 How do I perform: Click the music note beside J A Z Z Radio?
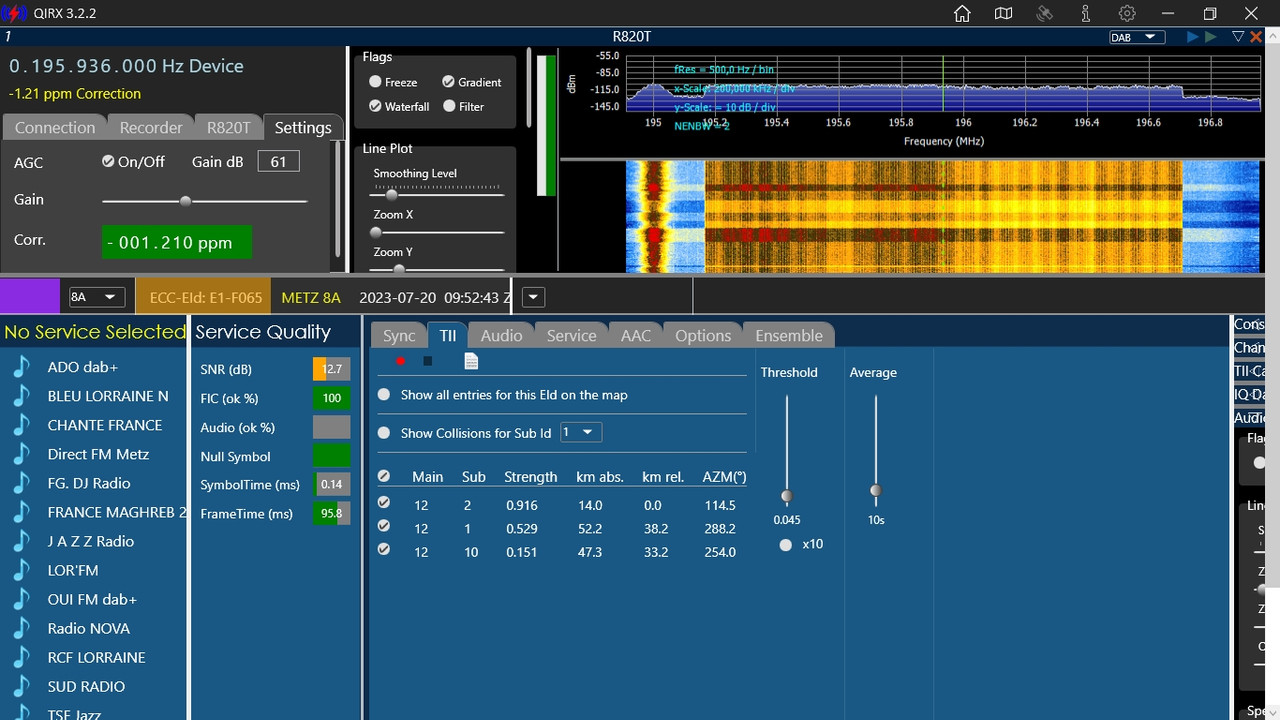pyautogui.click(x=21, y=541)
